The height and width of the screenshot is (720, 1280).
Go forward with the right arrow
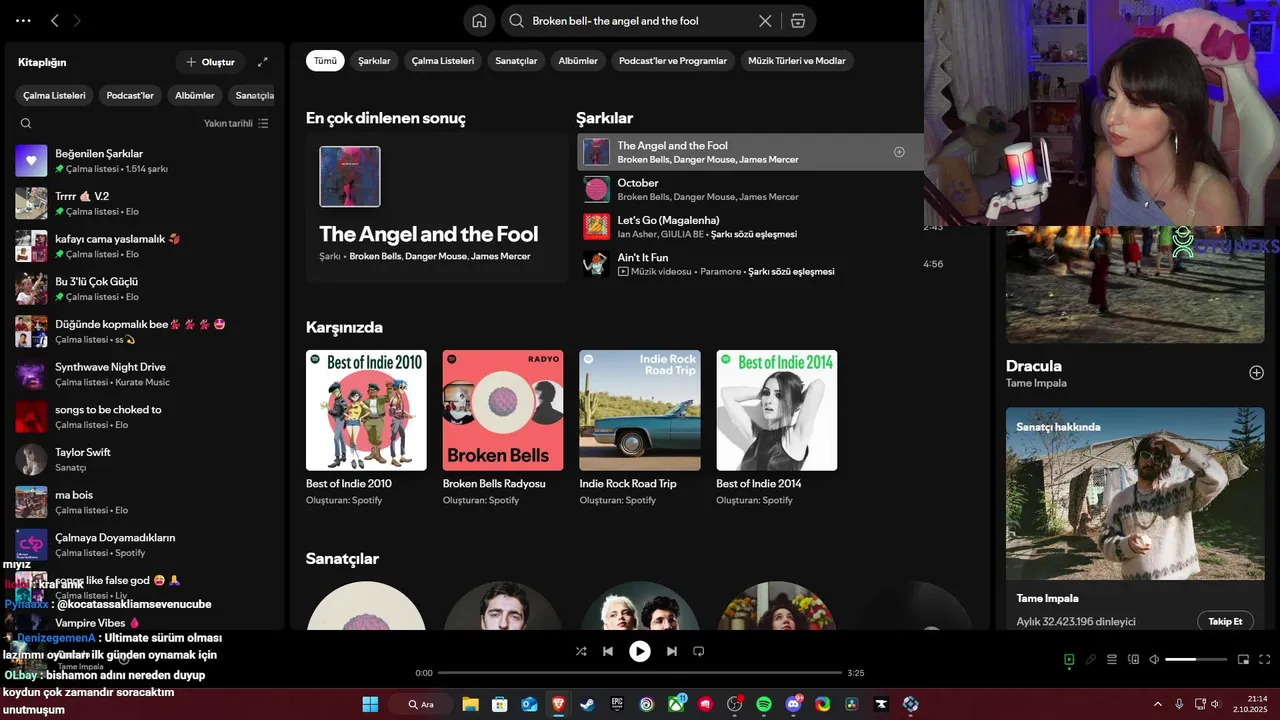(x=77, y=20)
